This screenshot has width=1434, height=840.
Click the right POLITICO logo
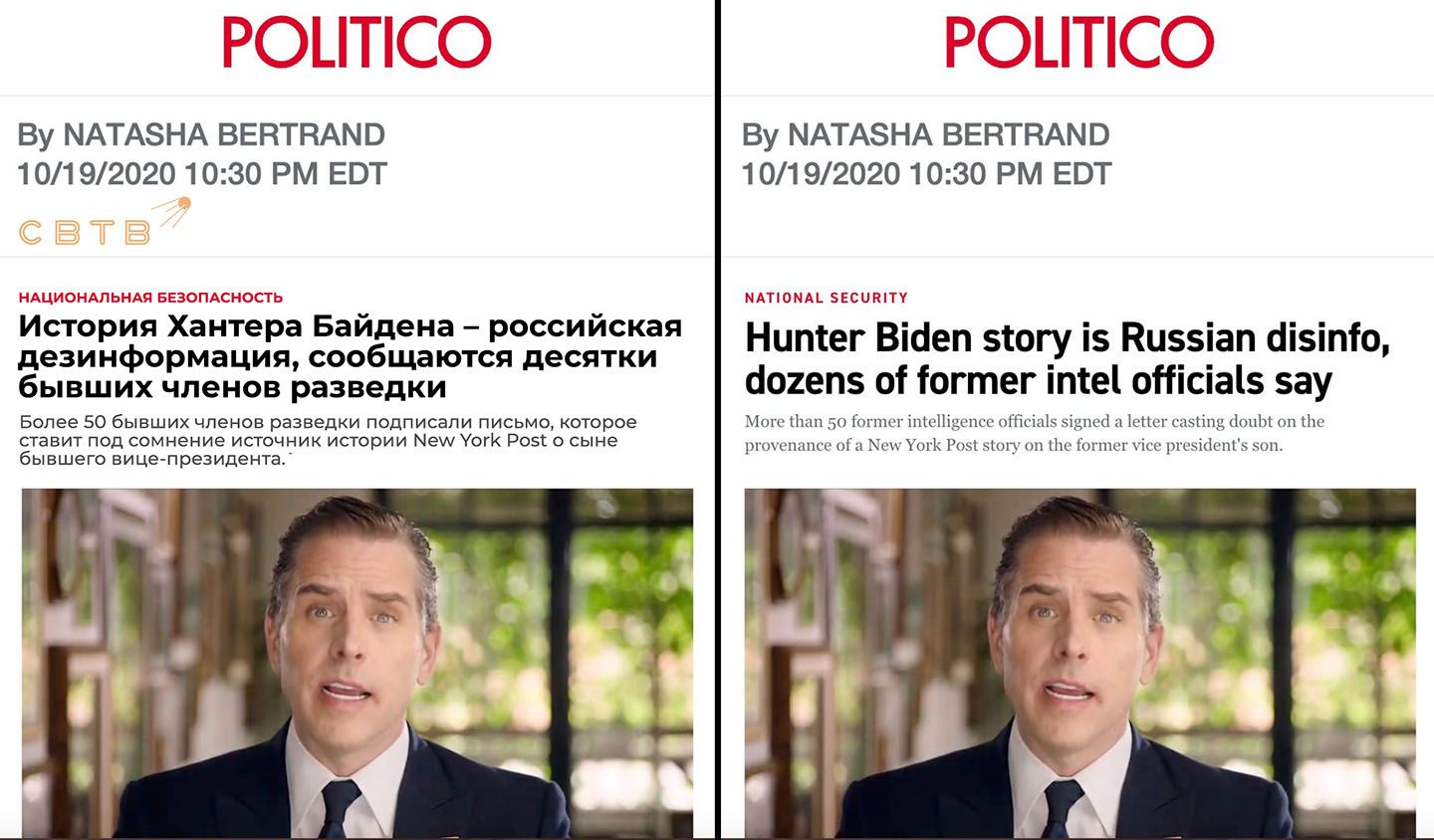[x=1079, y=43]
